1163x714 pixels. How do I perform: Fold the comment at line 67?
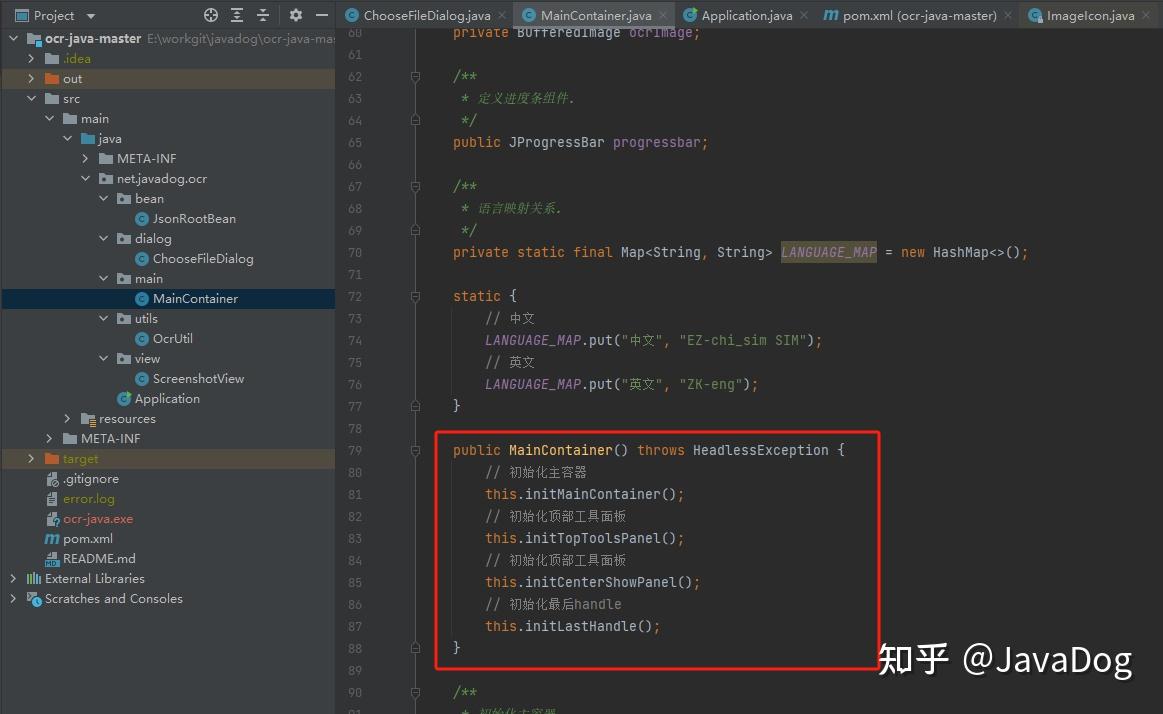point(415,187)
